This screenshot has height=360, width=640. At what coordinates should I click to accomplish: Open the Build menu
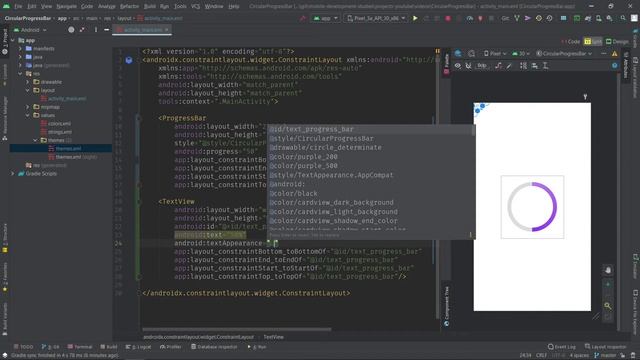[150, 6]
